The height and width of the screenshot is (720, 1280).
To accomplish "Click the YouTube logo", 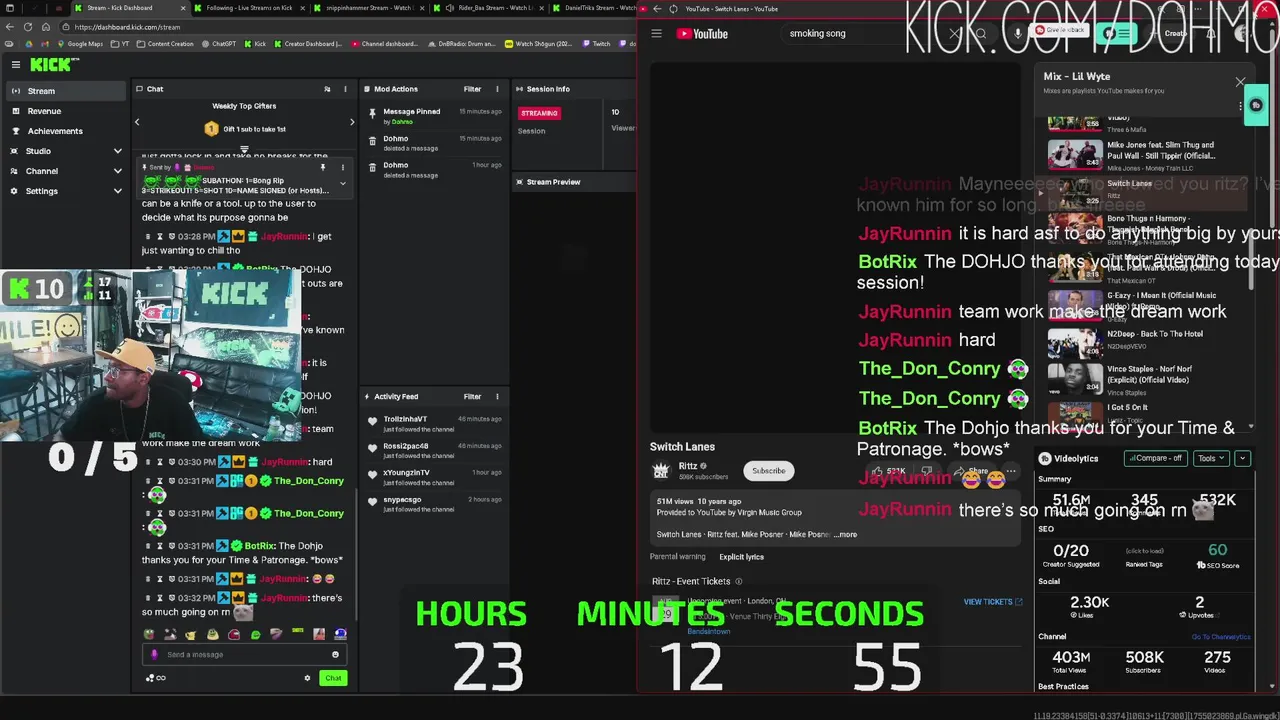I will [x=702, y=33].
